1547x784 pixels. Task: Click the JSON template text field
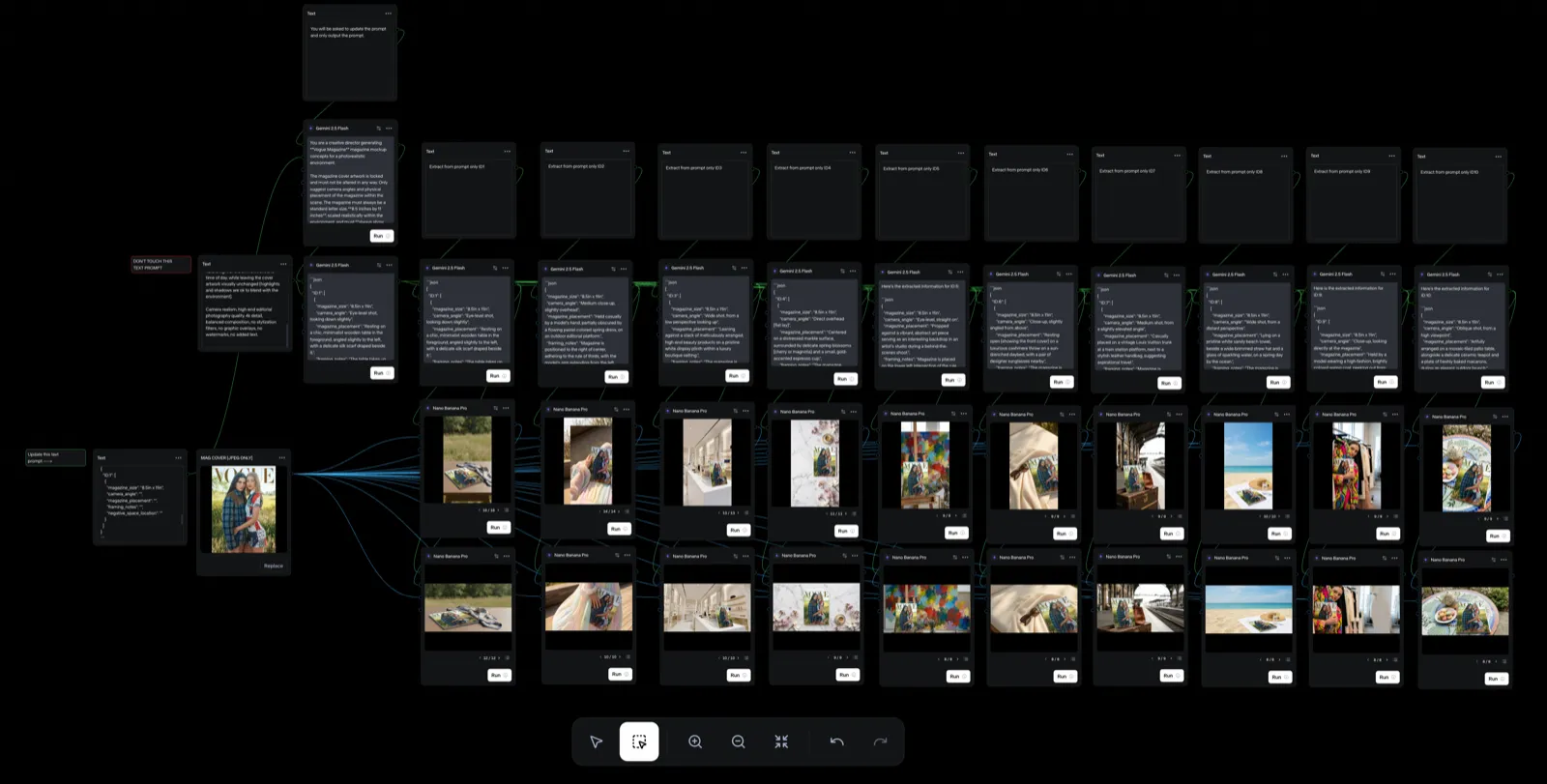[x=139, y=503]
